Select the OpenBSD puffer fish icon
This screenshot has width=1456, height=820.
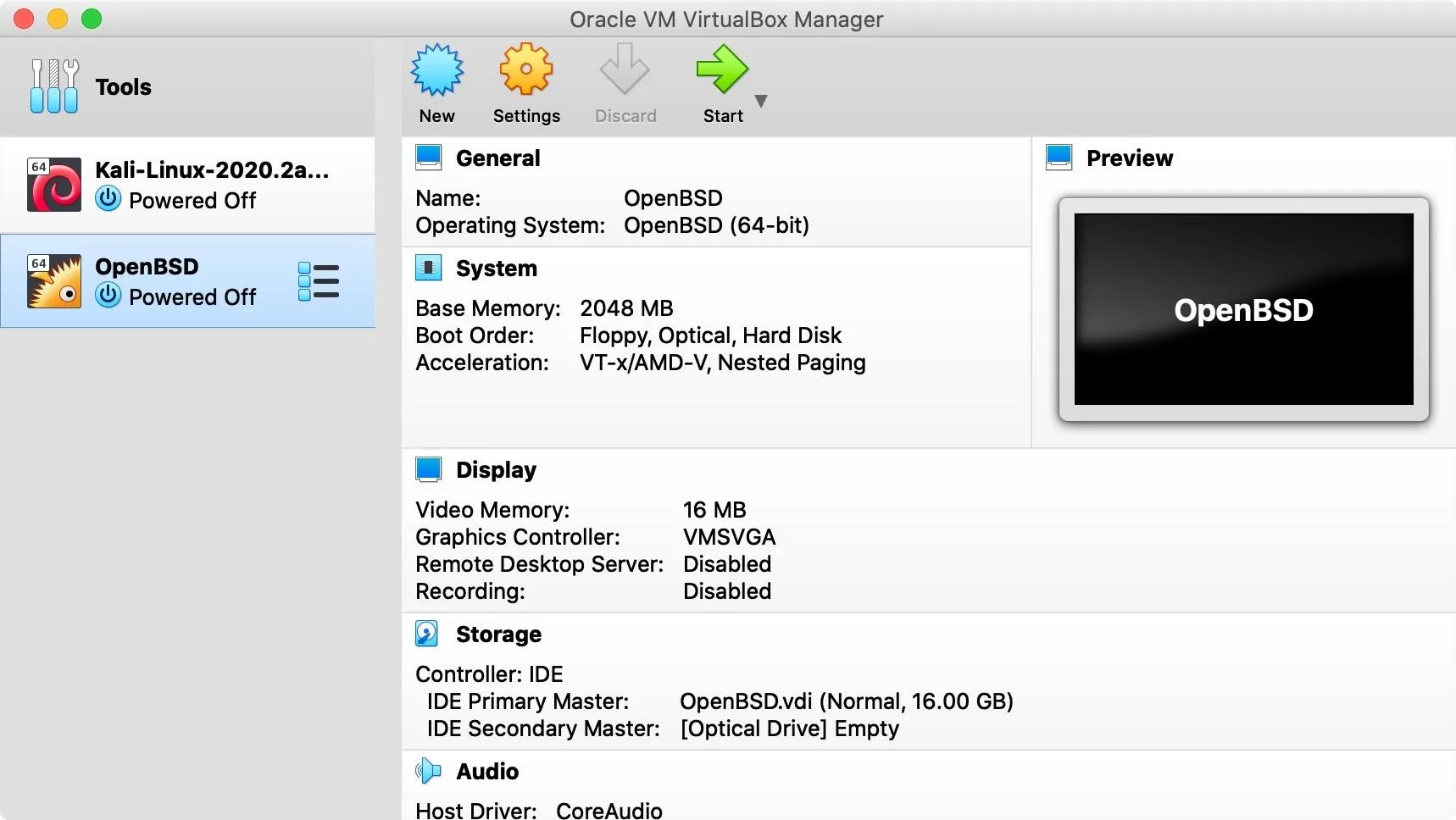(54, 281)
